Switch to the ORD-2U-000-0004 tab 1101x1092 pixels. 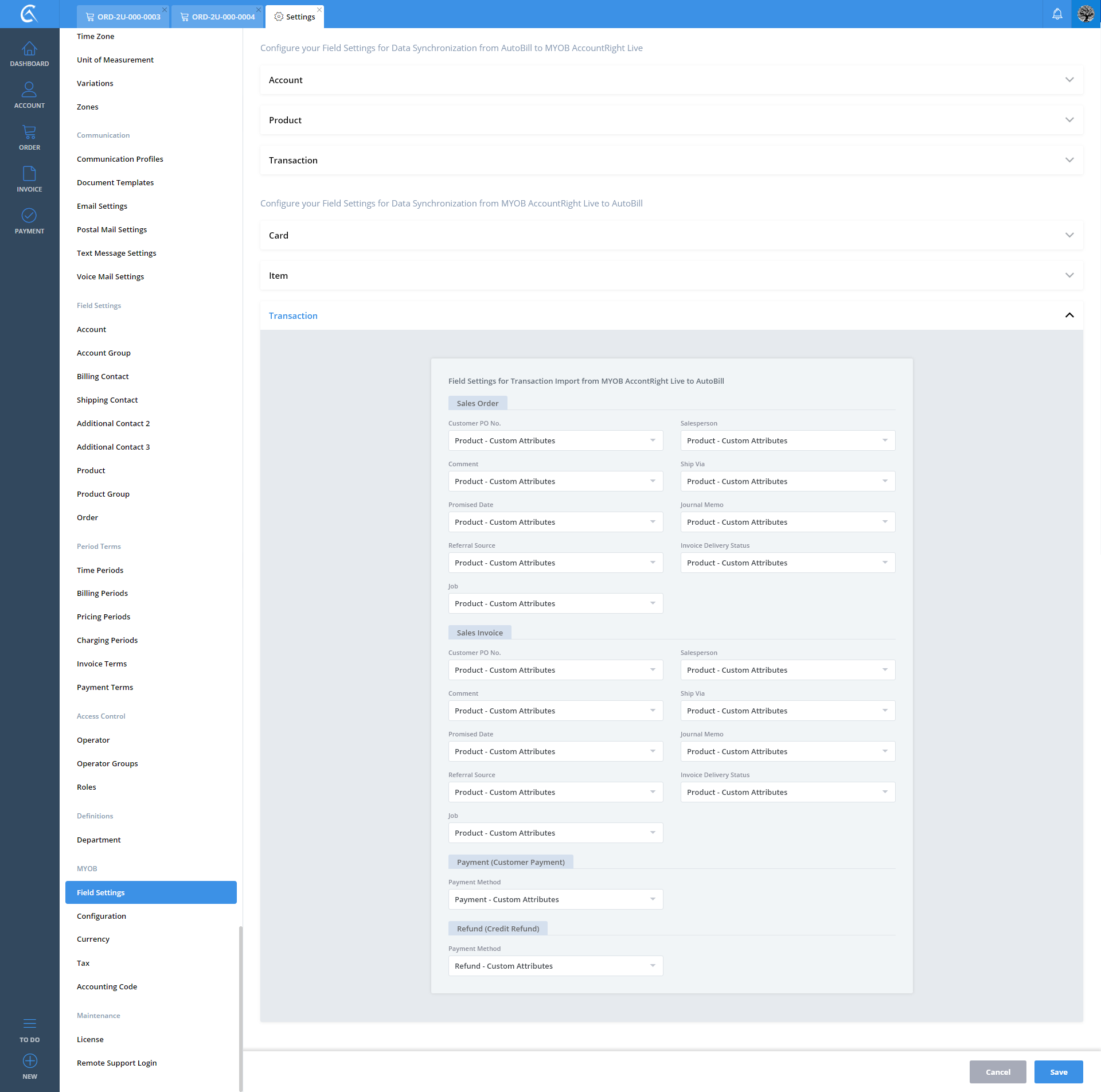pos(218,17)
